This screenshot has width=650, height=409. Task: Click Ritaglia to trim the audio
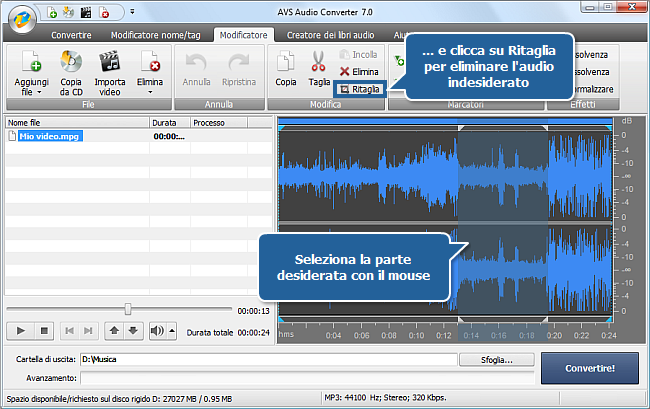click(x=359, y=89)
